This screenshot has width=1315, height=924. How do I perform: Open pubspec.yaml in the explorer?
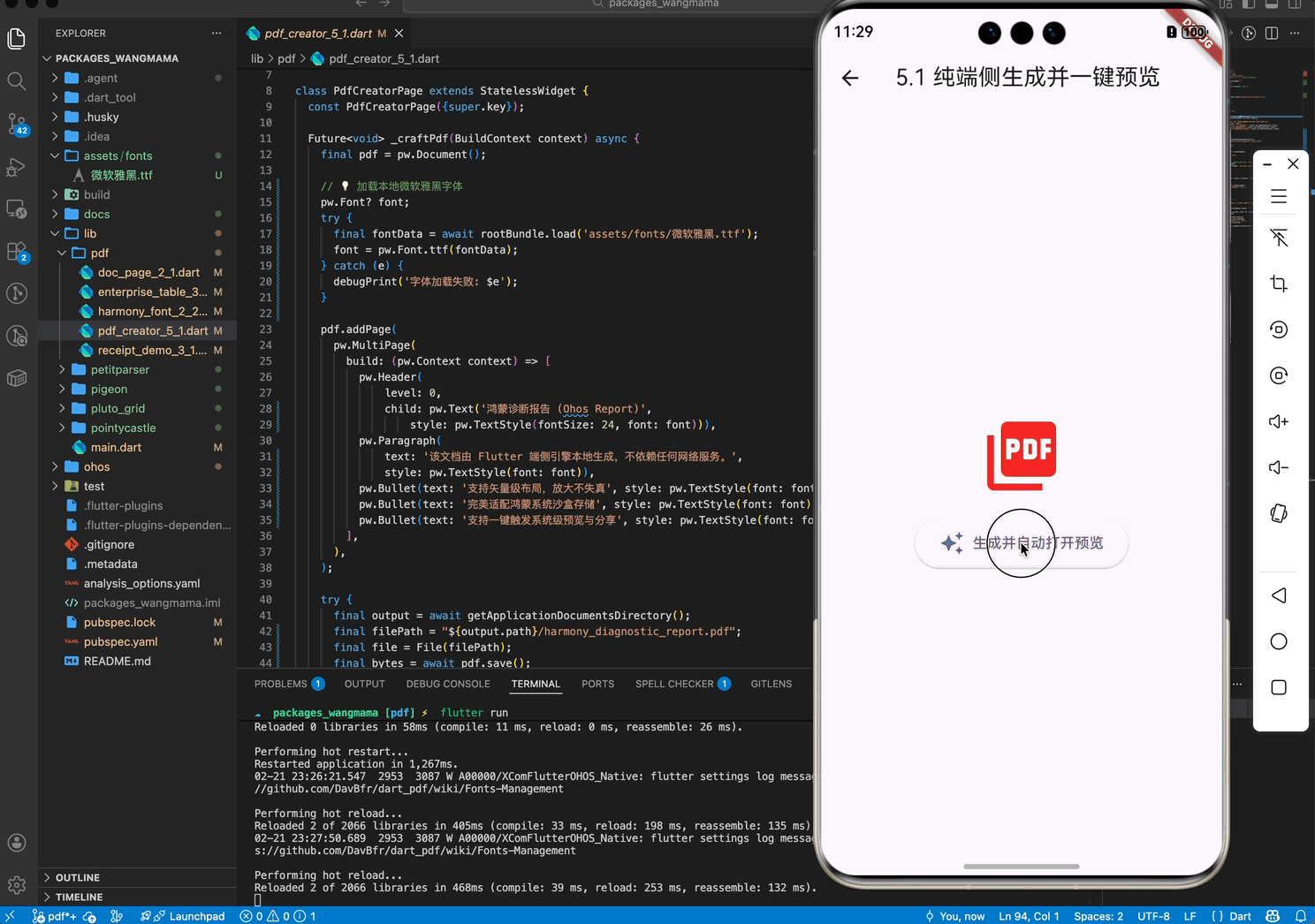click(120, 641)
